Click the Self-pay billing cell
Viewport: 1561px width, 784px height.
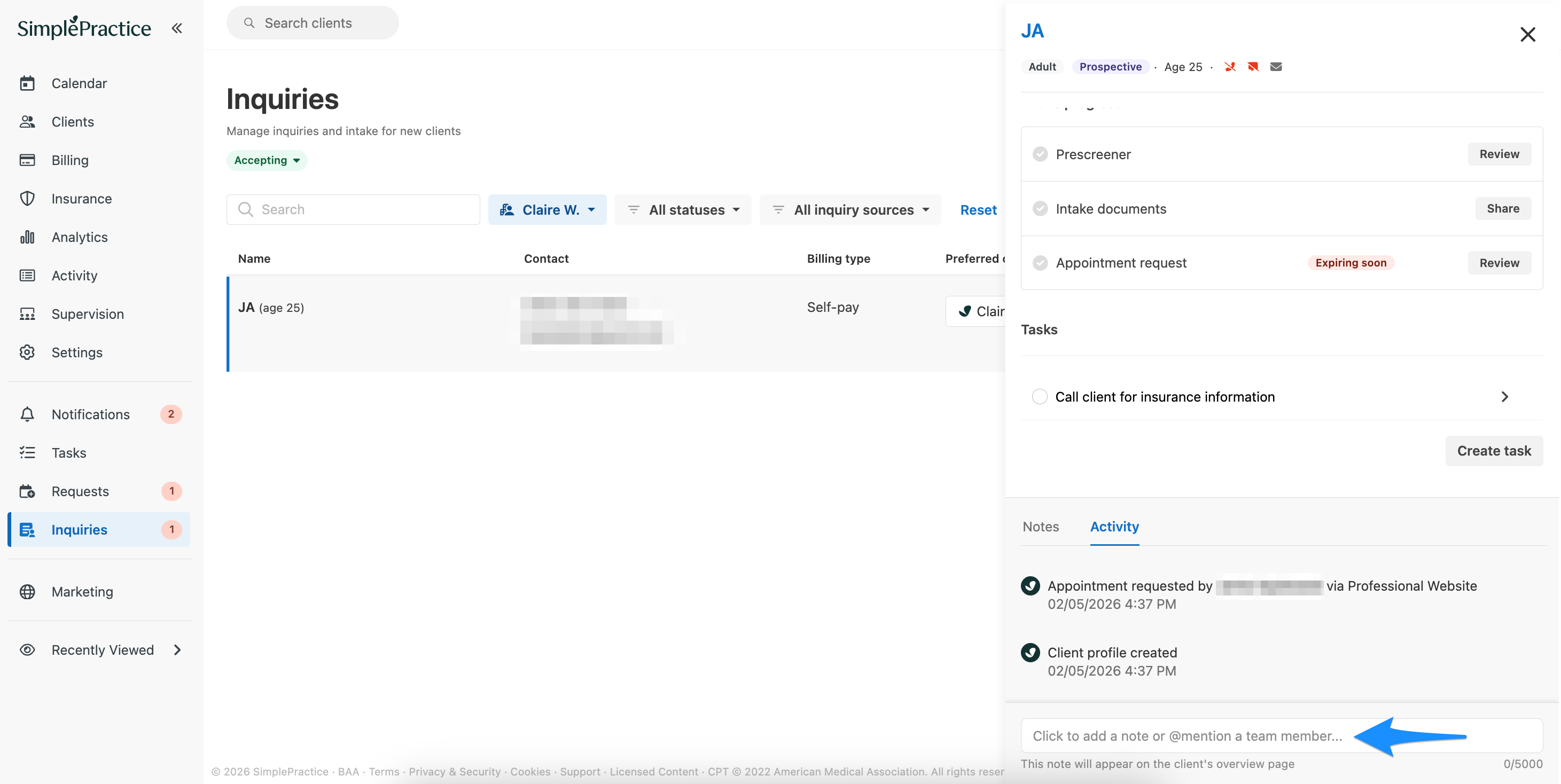pos(833,307)
